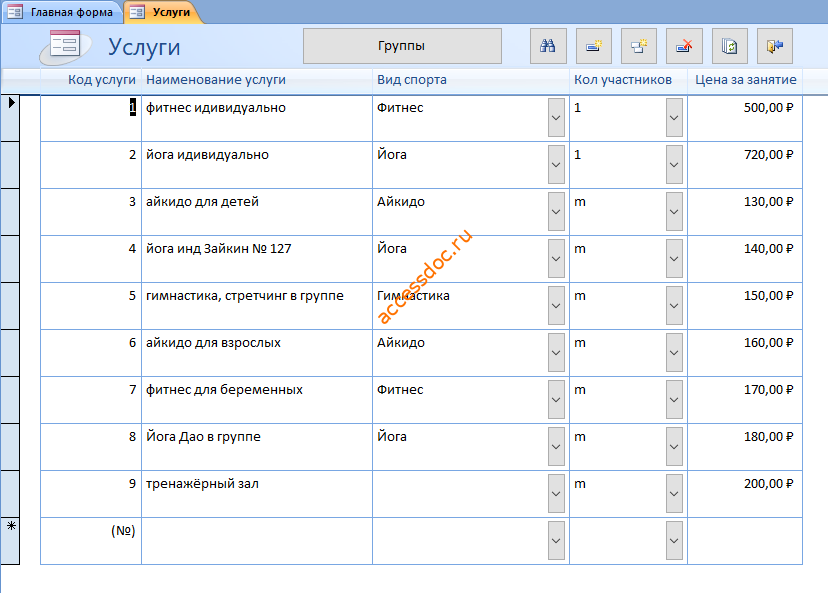Select the Услуги tab
The height and width of the screenshot is (593, 828).
(163, 12)
